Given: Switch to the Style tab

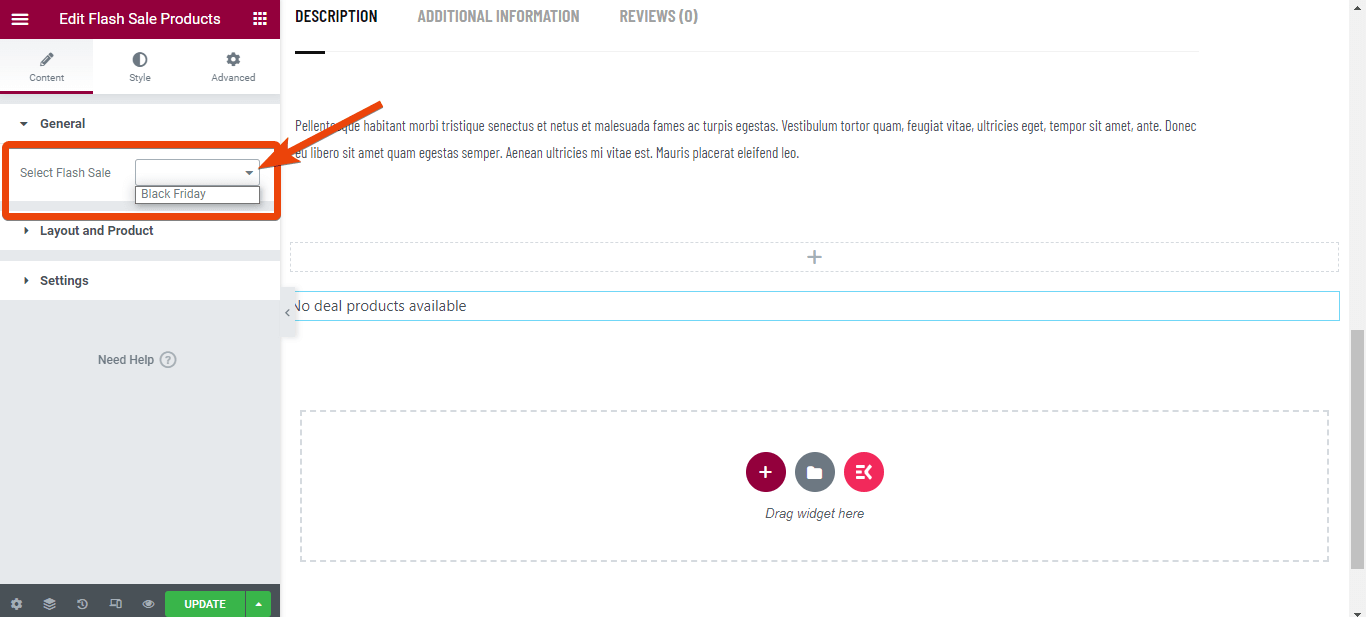Looking at the screenshot, I should [x=140, y=67].
